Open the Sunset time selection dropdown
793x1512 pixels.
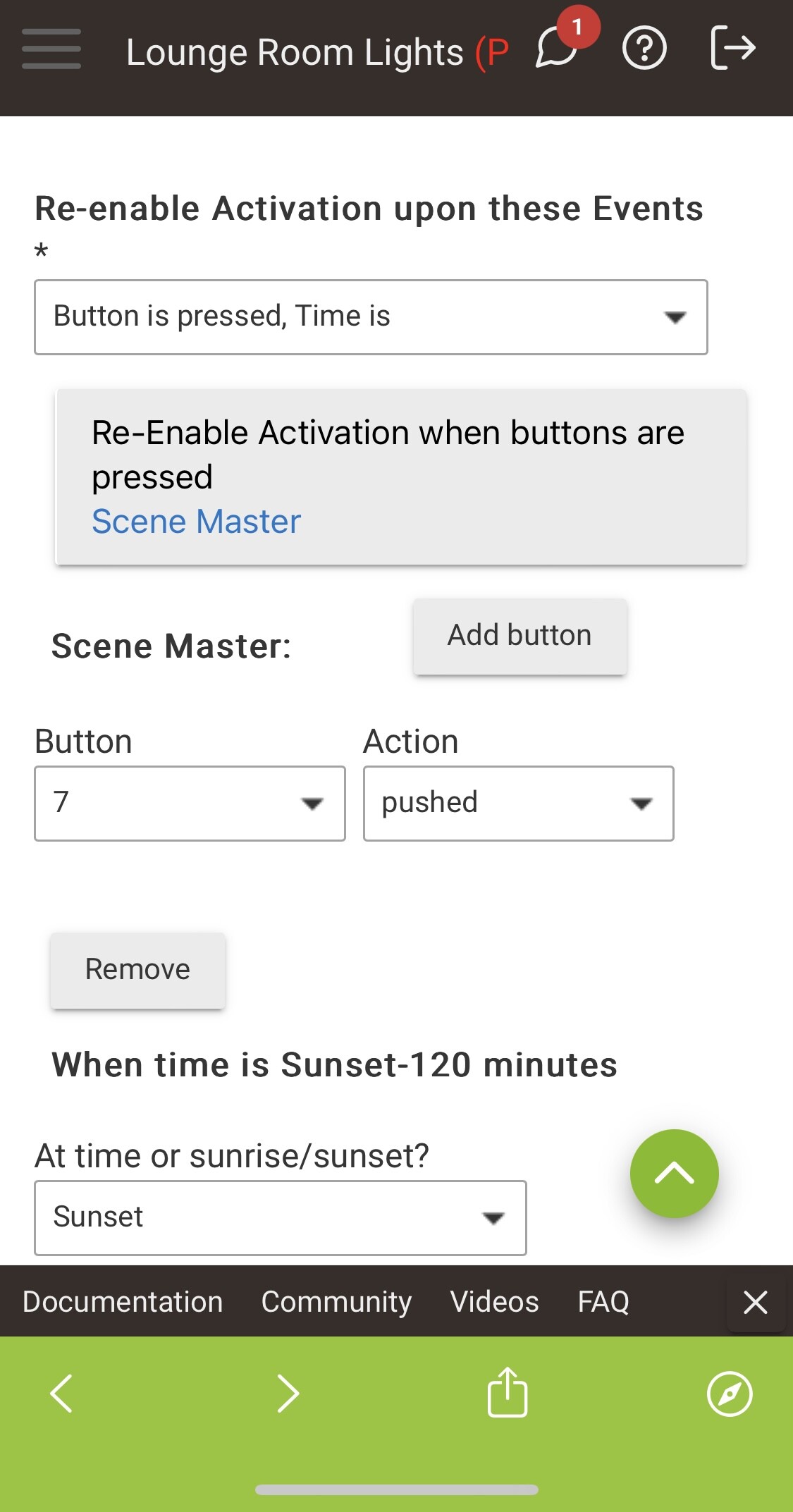281,1217
